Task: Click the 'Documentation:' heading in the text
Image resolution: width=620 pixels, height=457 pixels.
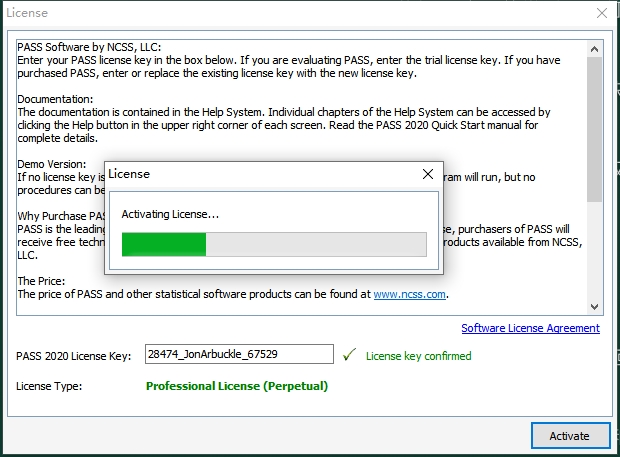Action: click(55, 100)
